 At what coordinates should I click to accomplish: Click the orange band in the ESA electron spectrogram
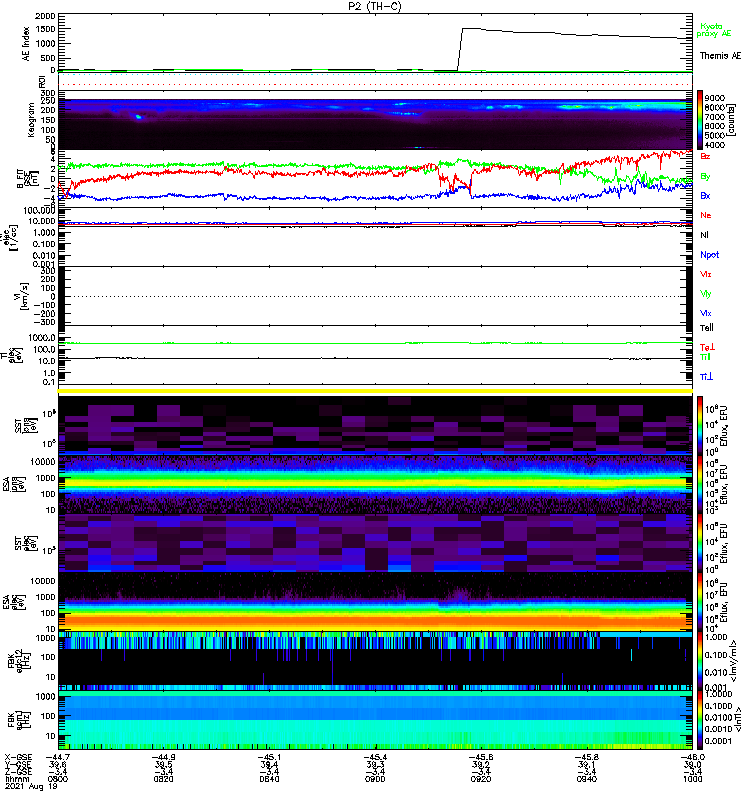375,620
